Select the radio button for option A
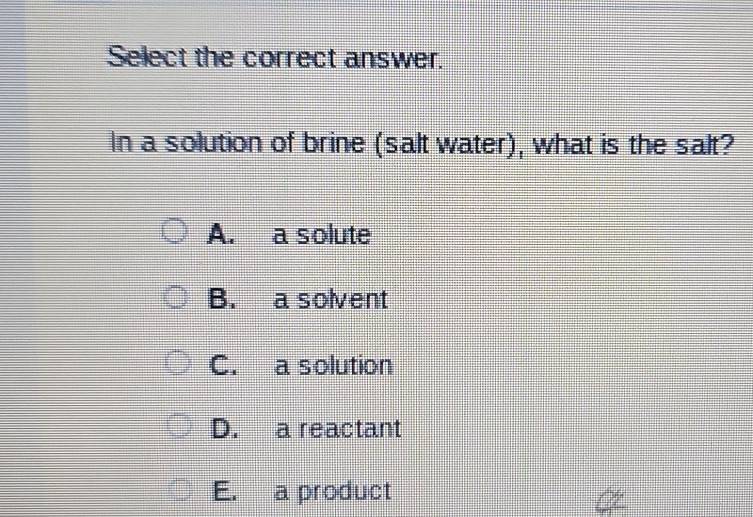Viewport: 753px width, 517px height. [x=176, y=235]
